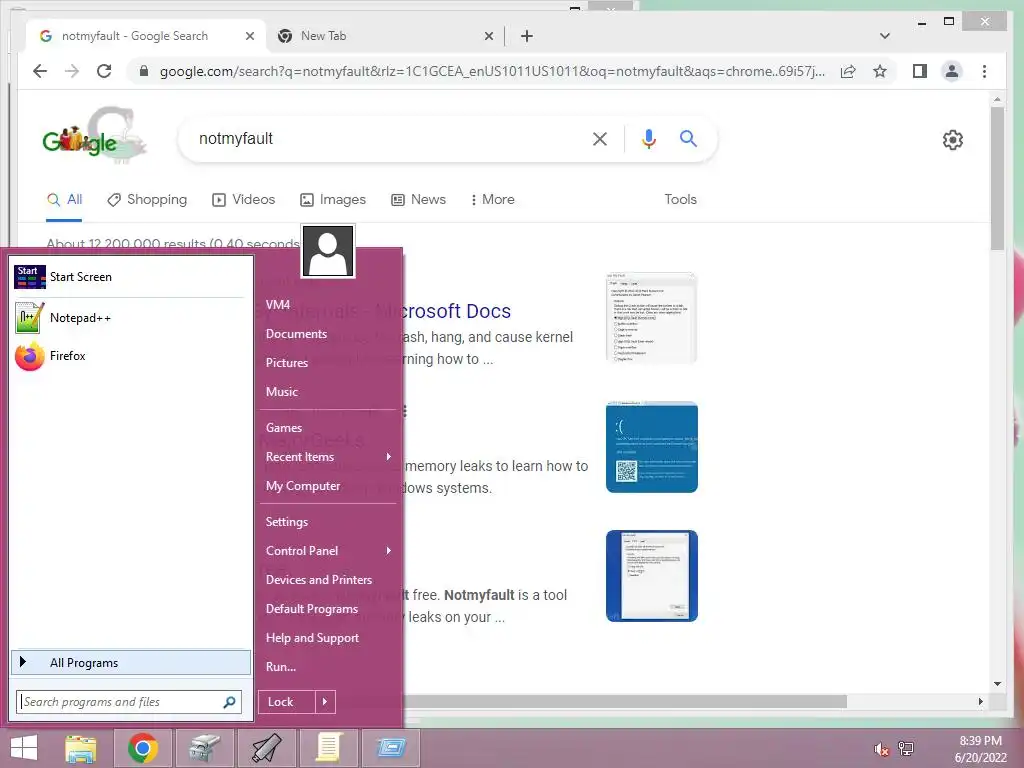Click the taskbar clock showing 8:39 PM
Viewport: 1024px width, 768px height.
pos(981,749)
